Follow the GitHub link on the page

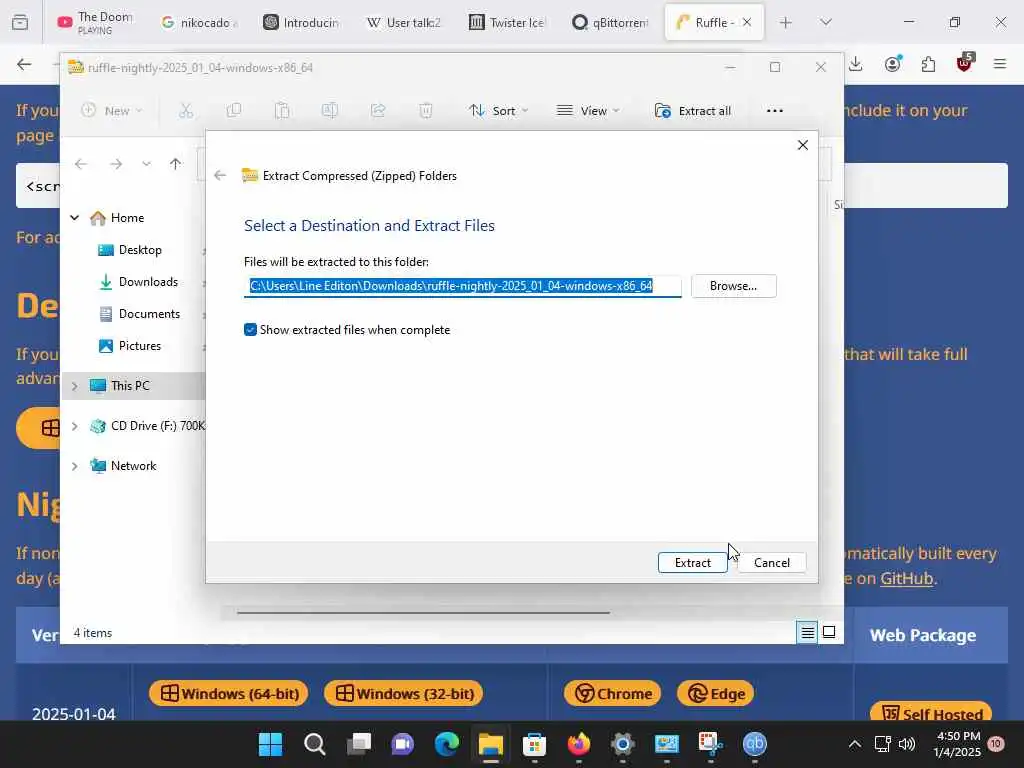(906, 579)
